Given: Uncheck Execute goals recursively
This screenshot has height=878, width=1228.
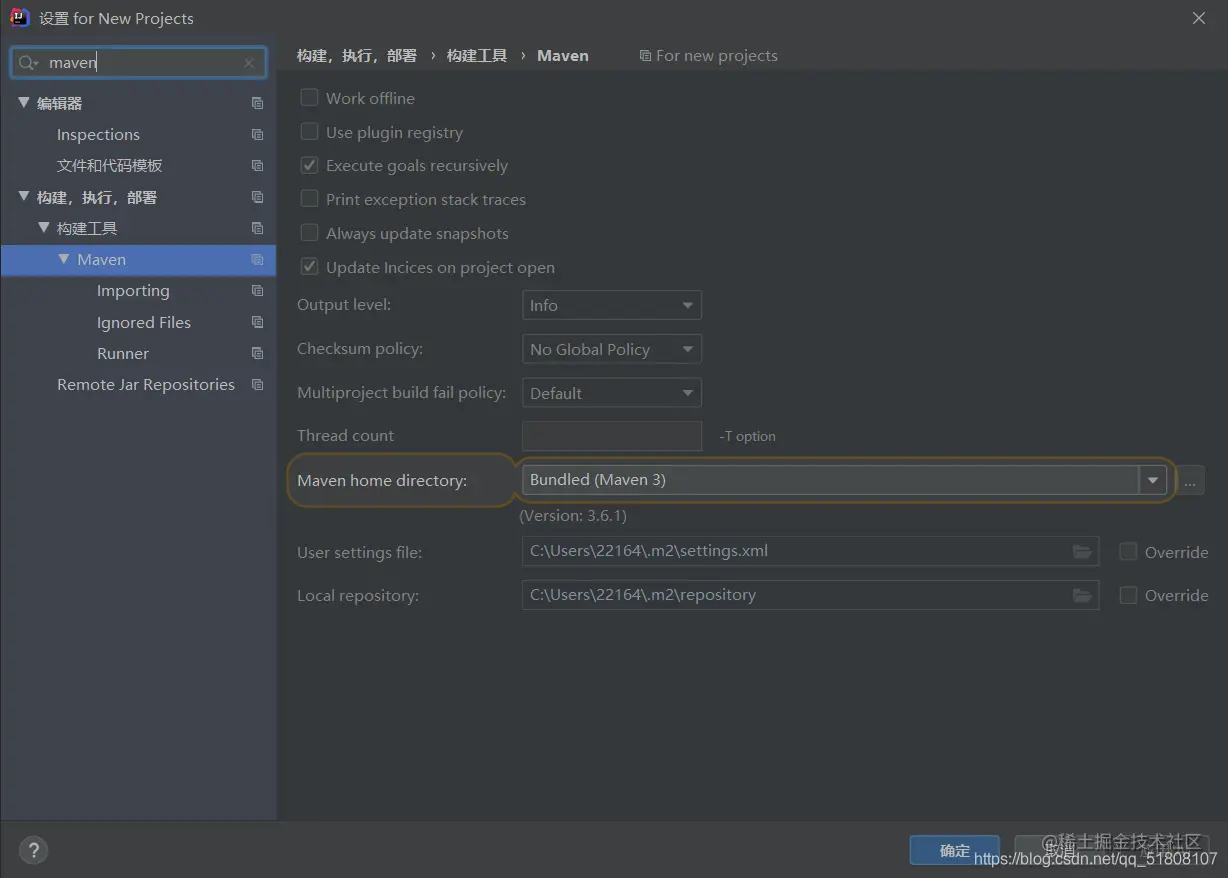Looking at the screenshot, I should click(x=309, y=165).
